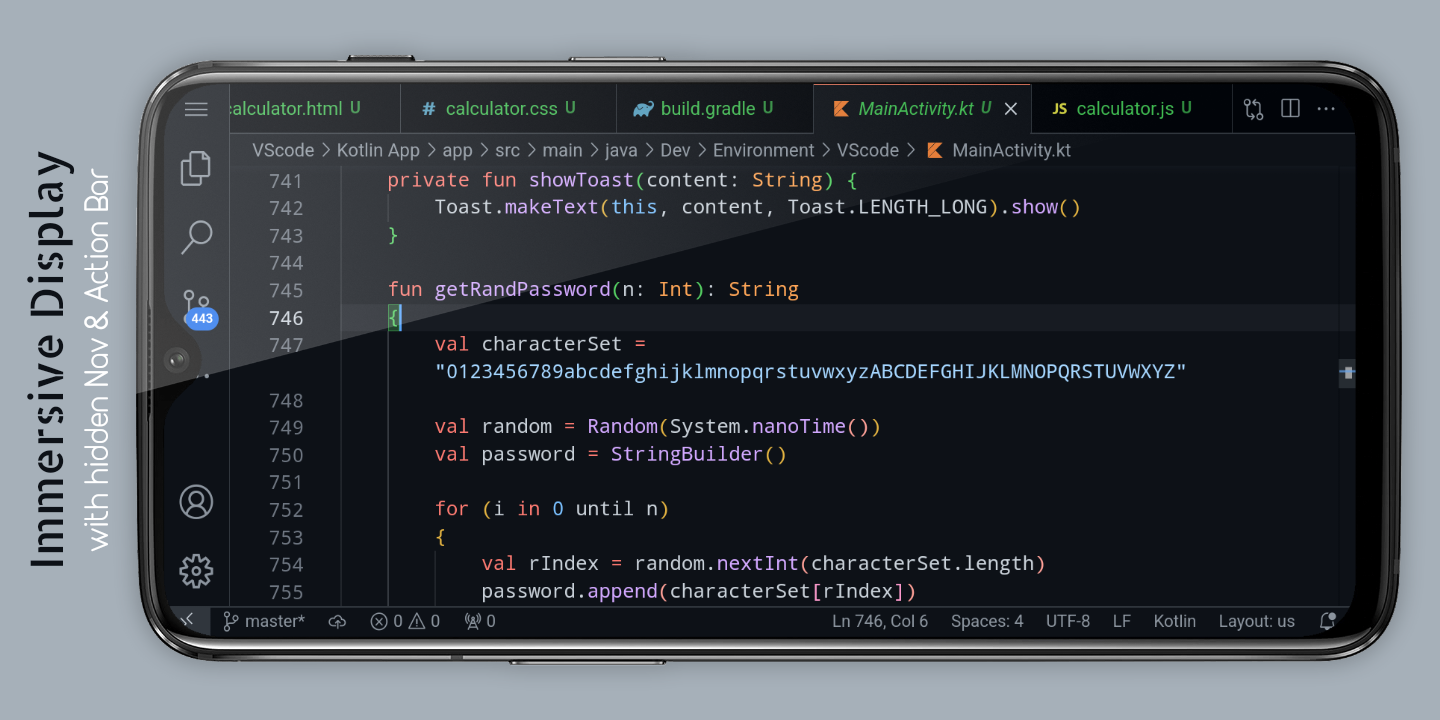Click the forwarded ports broadcast indicator

(x=480, y=622)
